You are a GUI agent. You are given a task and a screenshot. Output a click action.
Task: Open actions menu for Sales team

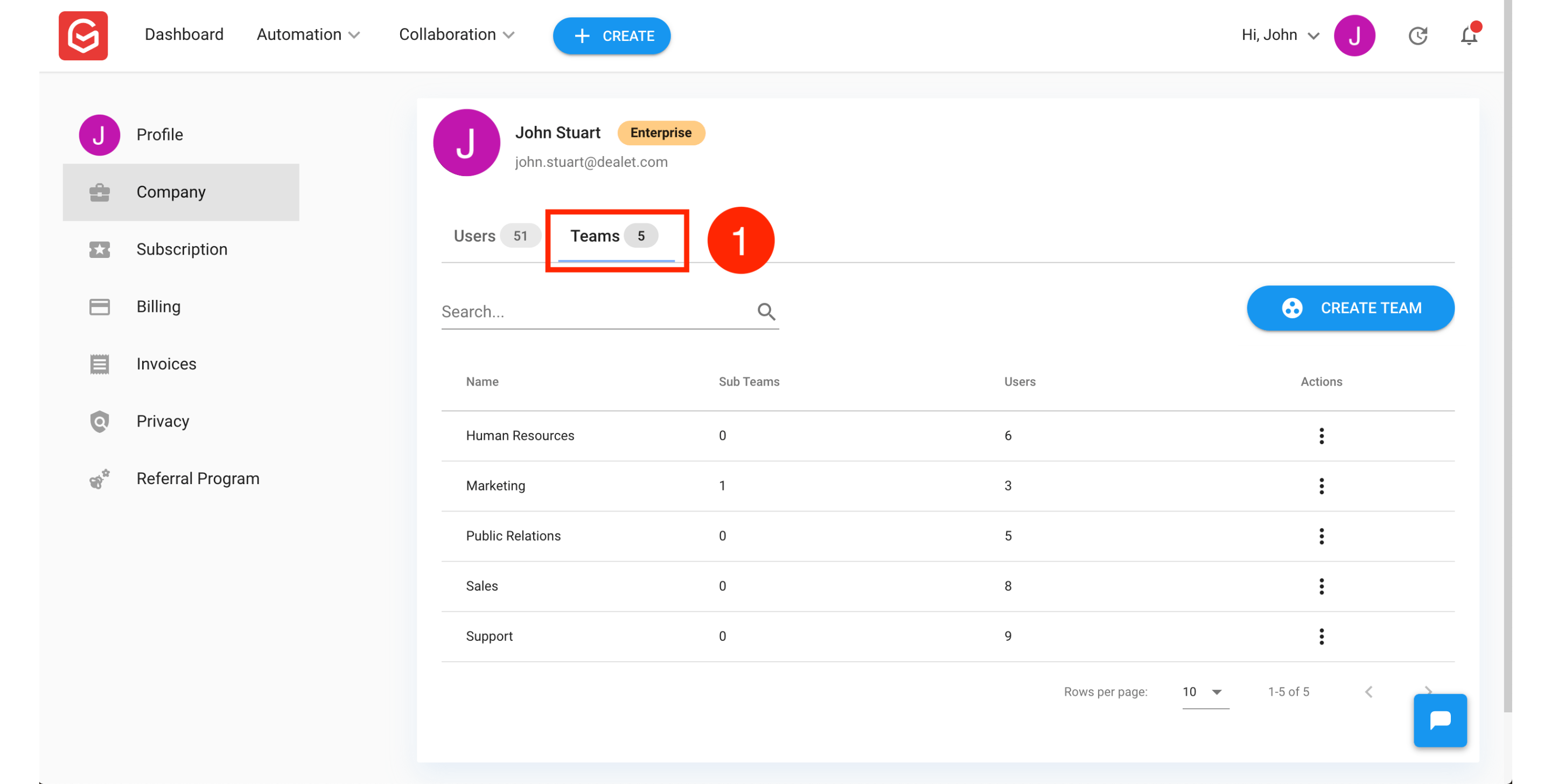1321,586
